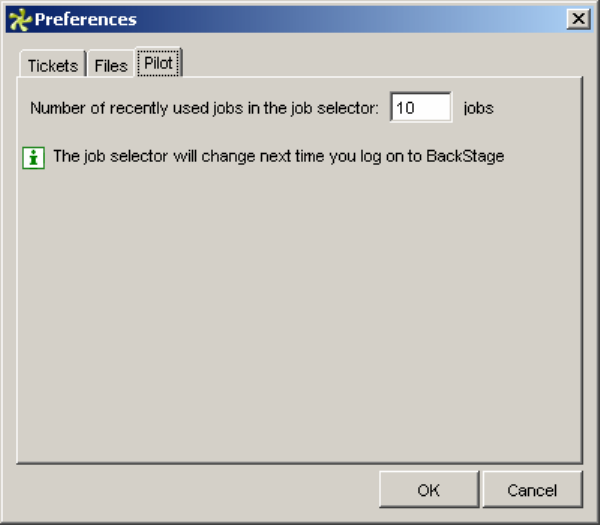Click the green info icon
This screenshot has width=600, height=525.
[34, 157]
